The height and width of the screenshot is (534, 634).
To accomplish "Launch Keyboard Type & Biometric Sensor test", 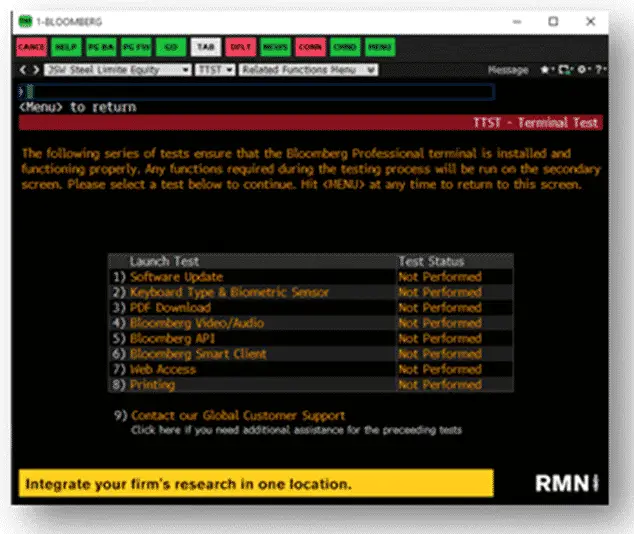I will click(229, 292).
